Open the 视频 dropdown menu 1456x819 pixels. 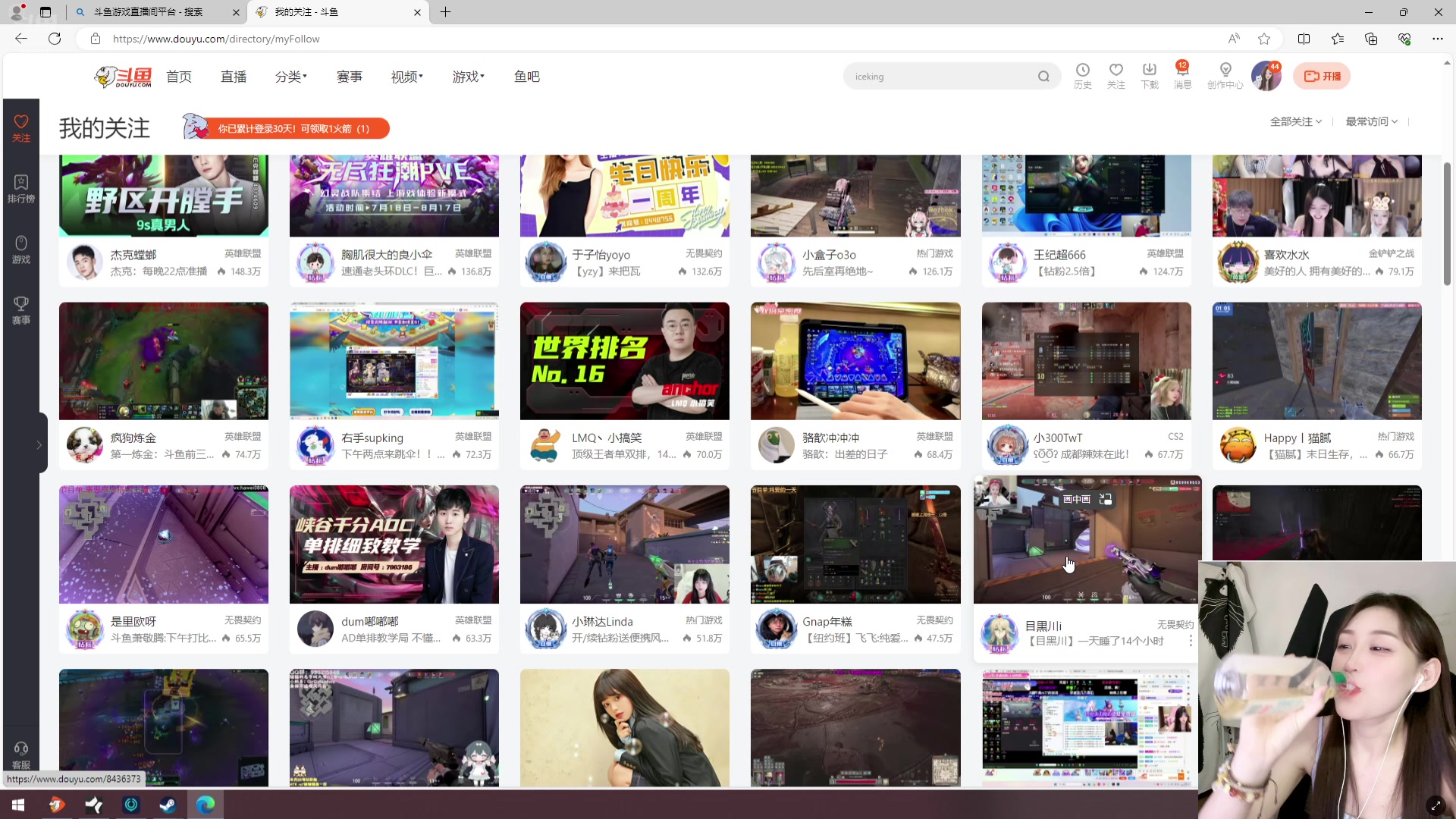coord(406,77)
